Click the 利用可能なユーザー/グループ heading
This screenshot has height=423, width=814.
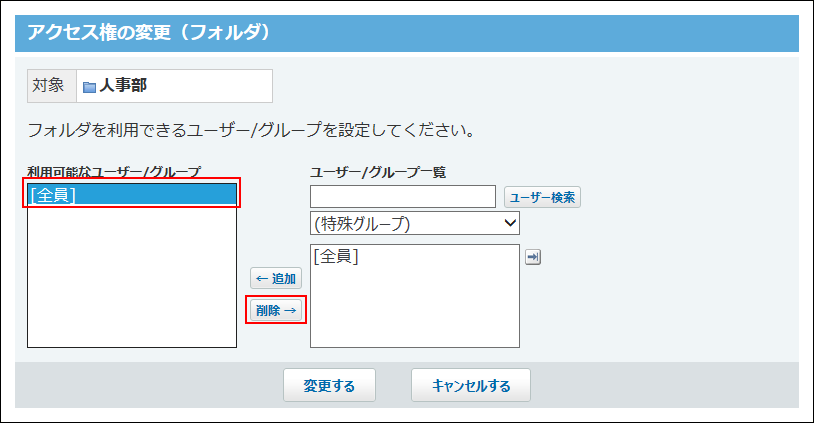114,172
